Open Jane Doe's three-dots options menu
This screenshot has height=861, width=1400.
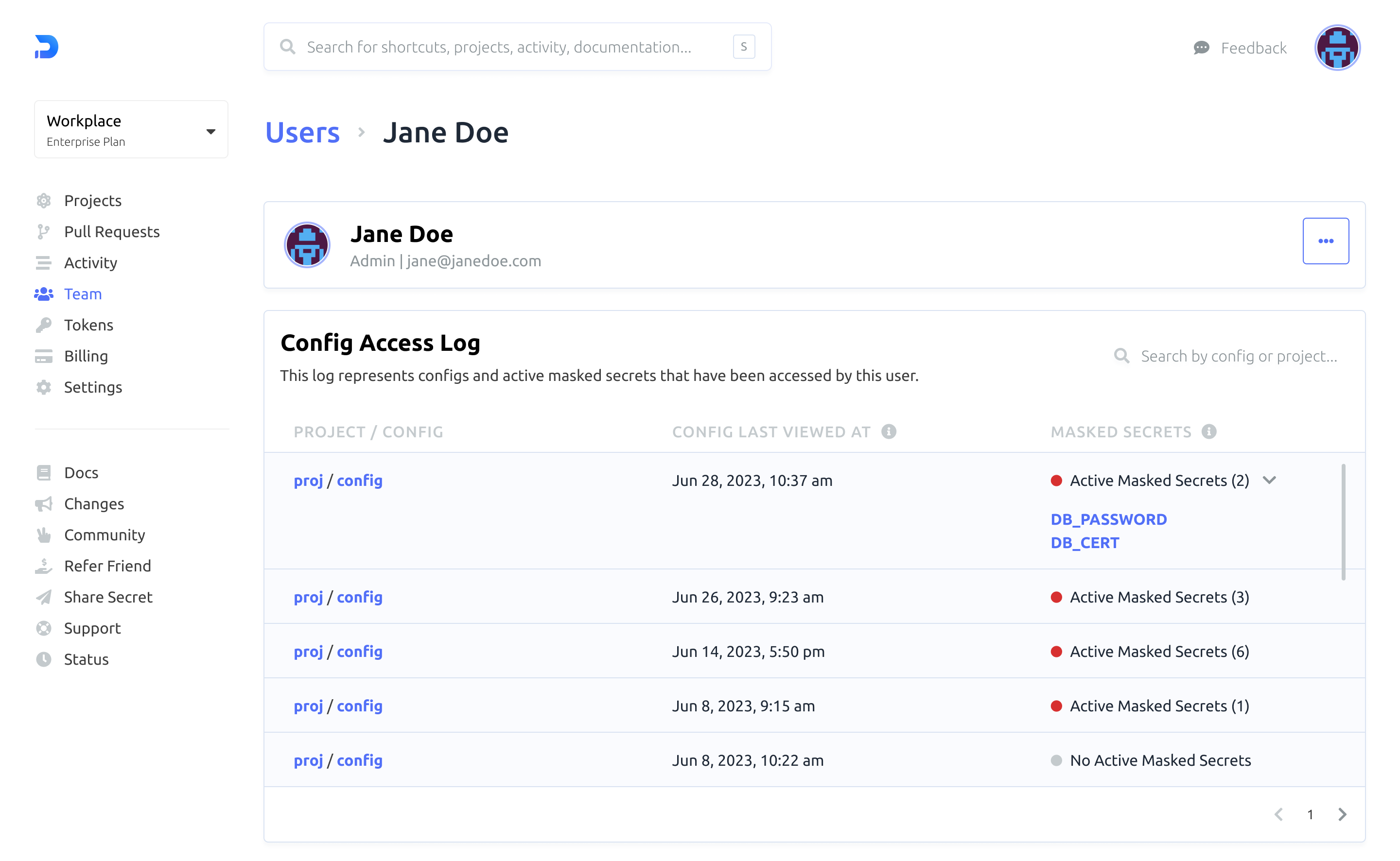tap(1325, 241)
